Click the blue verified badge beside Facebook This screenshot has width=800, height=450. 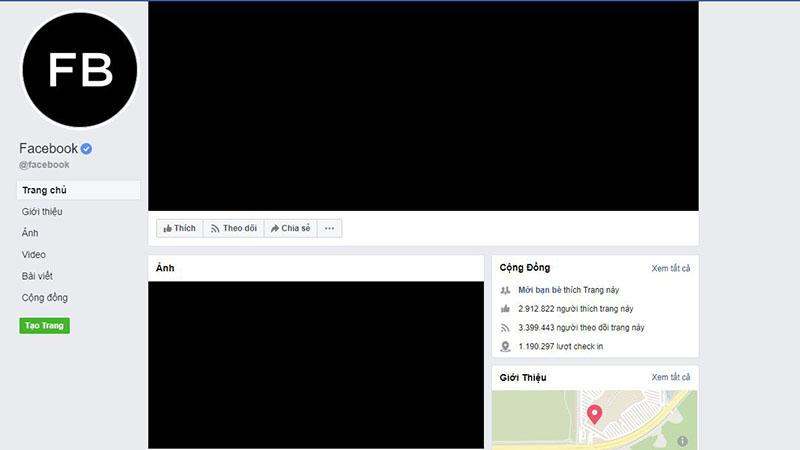86,148
